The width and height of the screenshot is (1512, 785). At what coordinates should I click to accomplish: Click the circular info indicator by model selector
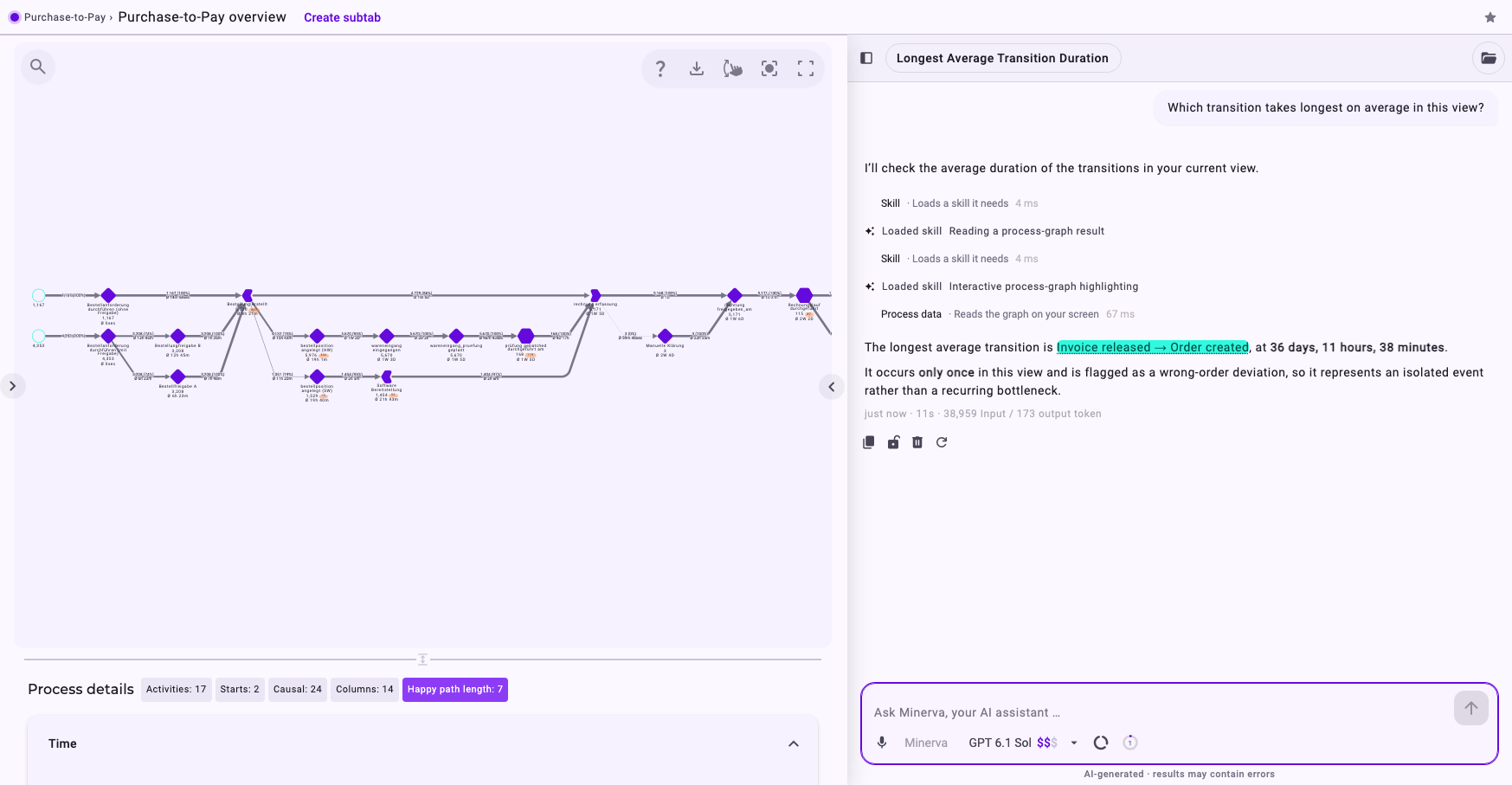(x=1130, y=743)
